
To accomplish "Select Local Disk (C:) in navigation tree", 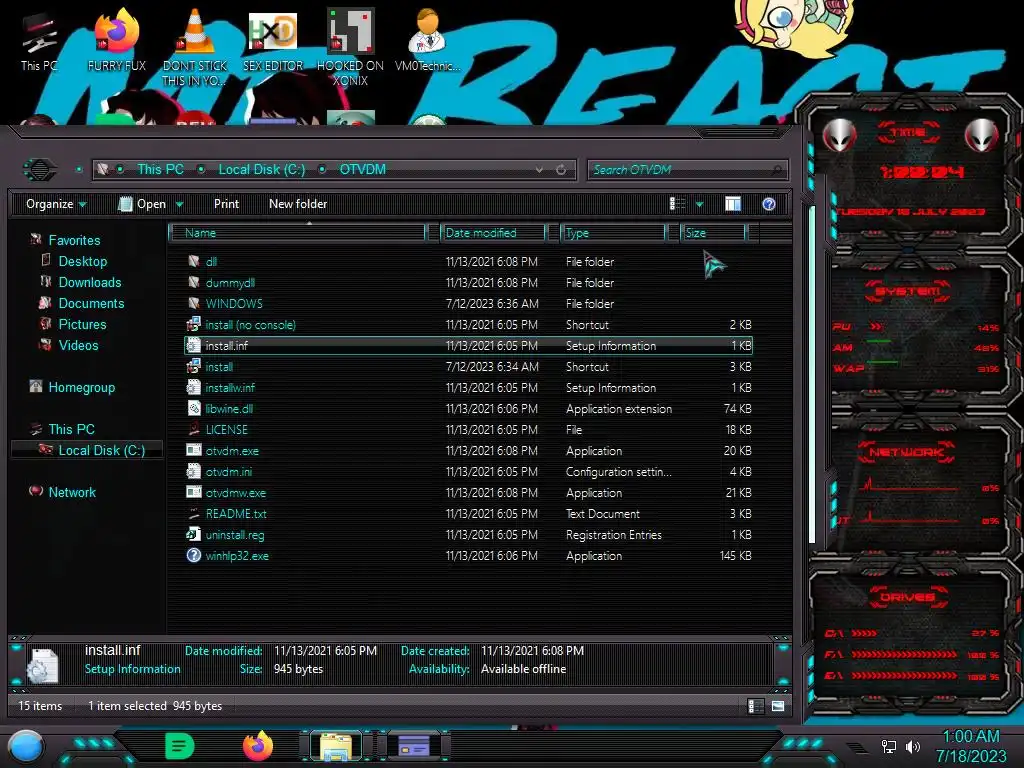I will [87, 450].
